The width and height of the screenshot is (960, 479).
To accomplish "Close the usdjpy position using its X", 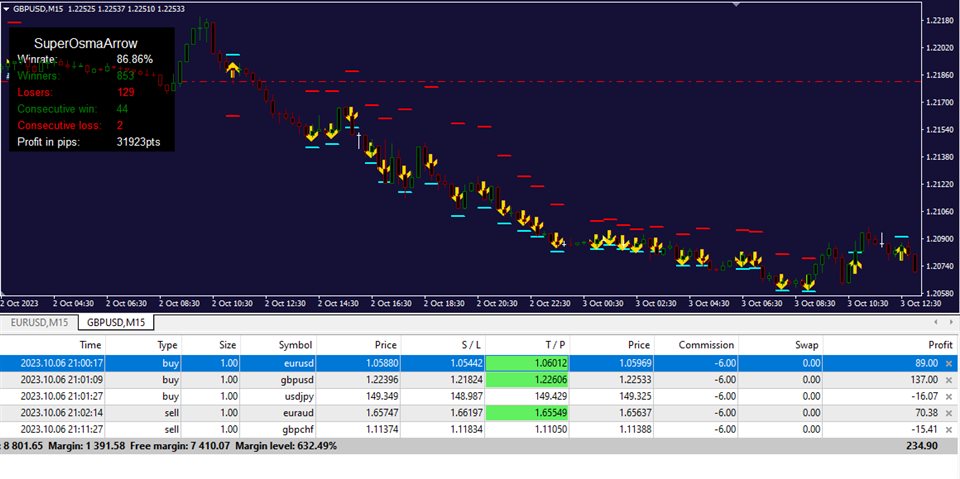I will click(x=949, y=397).
